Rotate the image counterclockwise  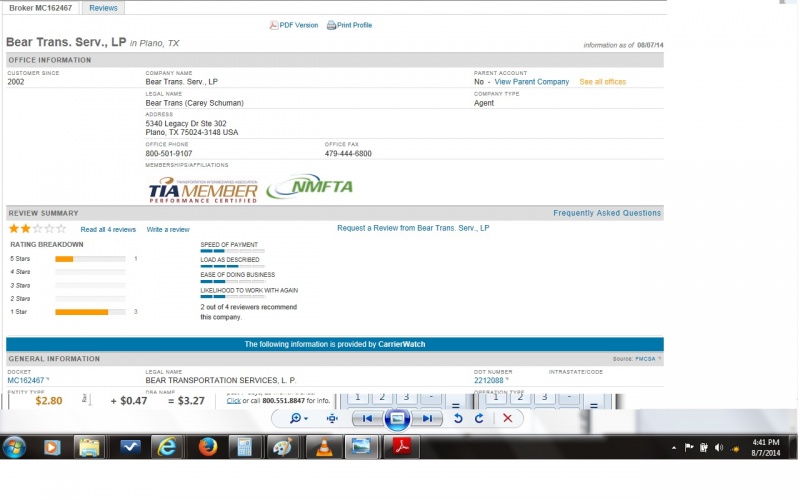[458, 418]
